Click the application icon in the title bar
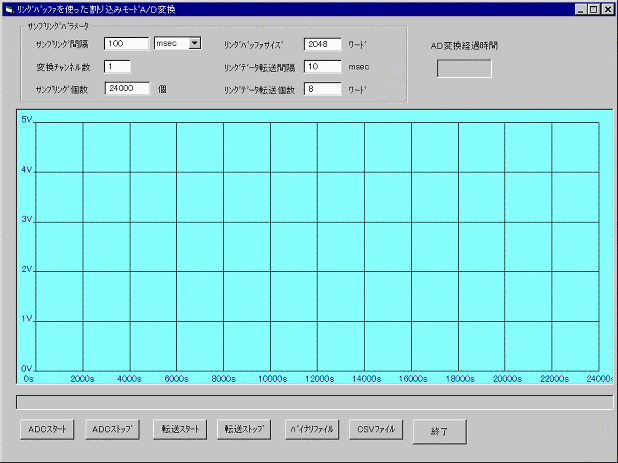The width and height of the screenshot is (618, 463). 9,9
